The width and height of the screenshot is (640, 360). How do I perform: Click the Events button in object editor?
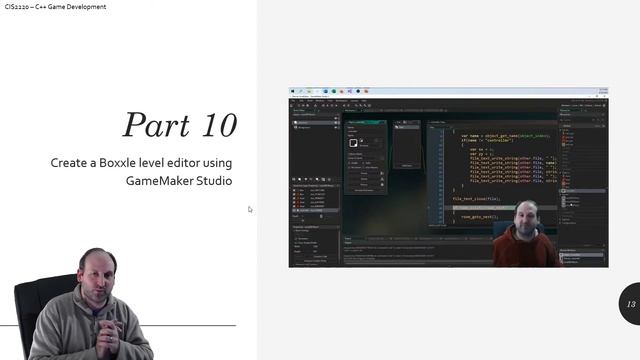[364, 173]
